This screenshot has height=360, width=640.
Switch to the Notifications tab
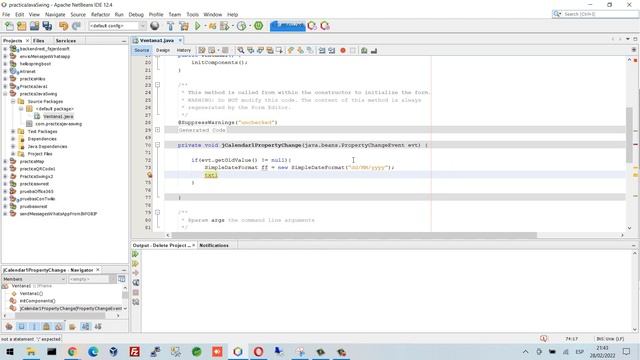pyautogui.click(x=214, y=245)
